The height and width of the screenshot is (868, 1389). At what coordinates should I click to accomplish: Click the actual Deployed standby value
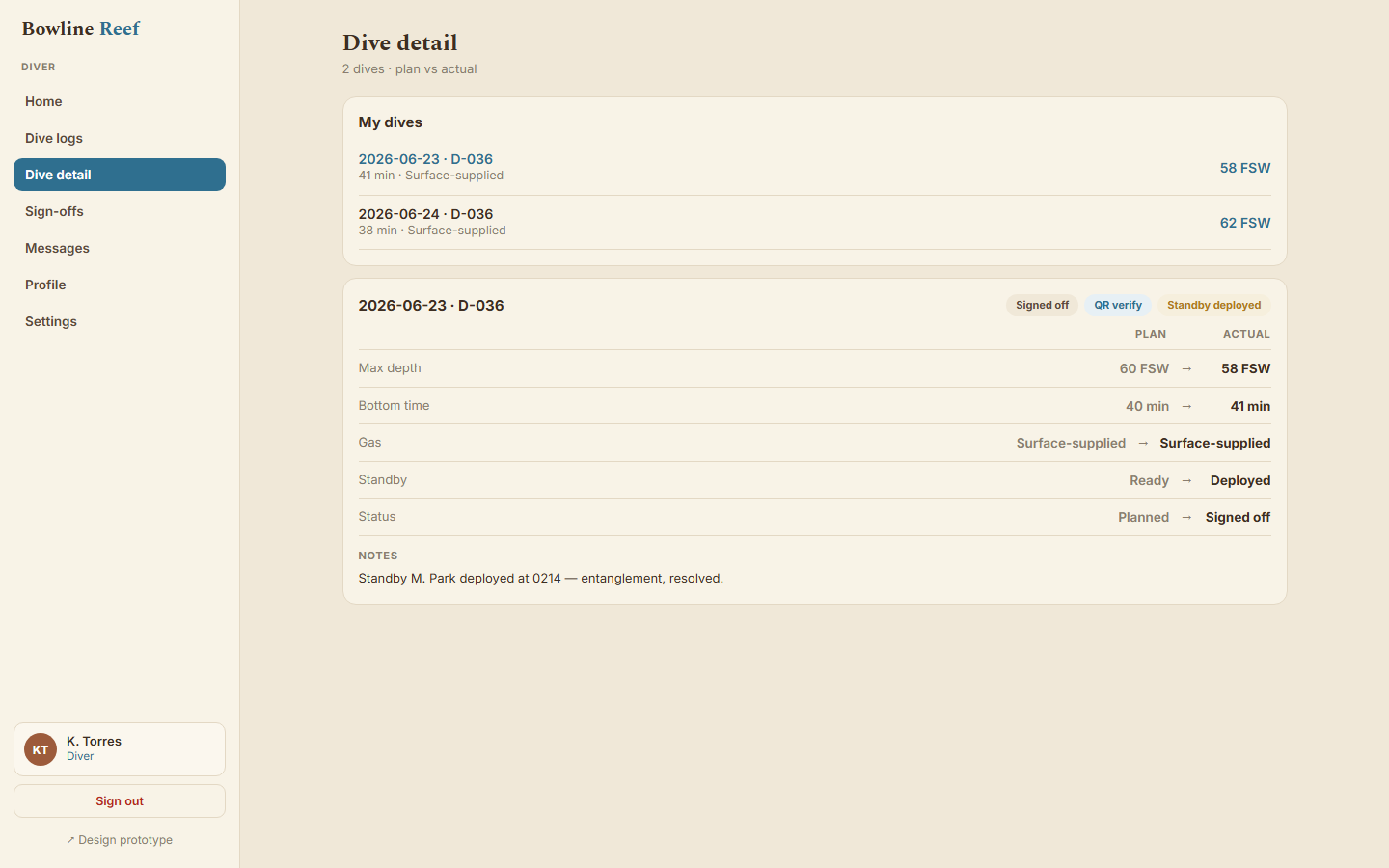pos(1240,480)
